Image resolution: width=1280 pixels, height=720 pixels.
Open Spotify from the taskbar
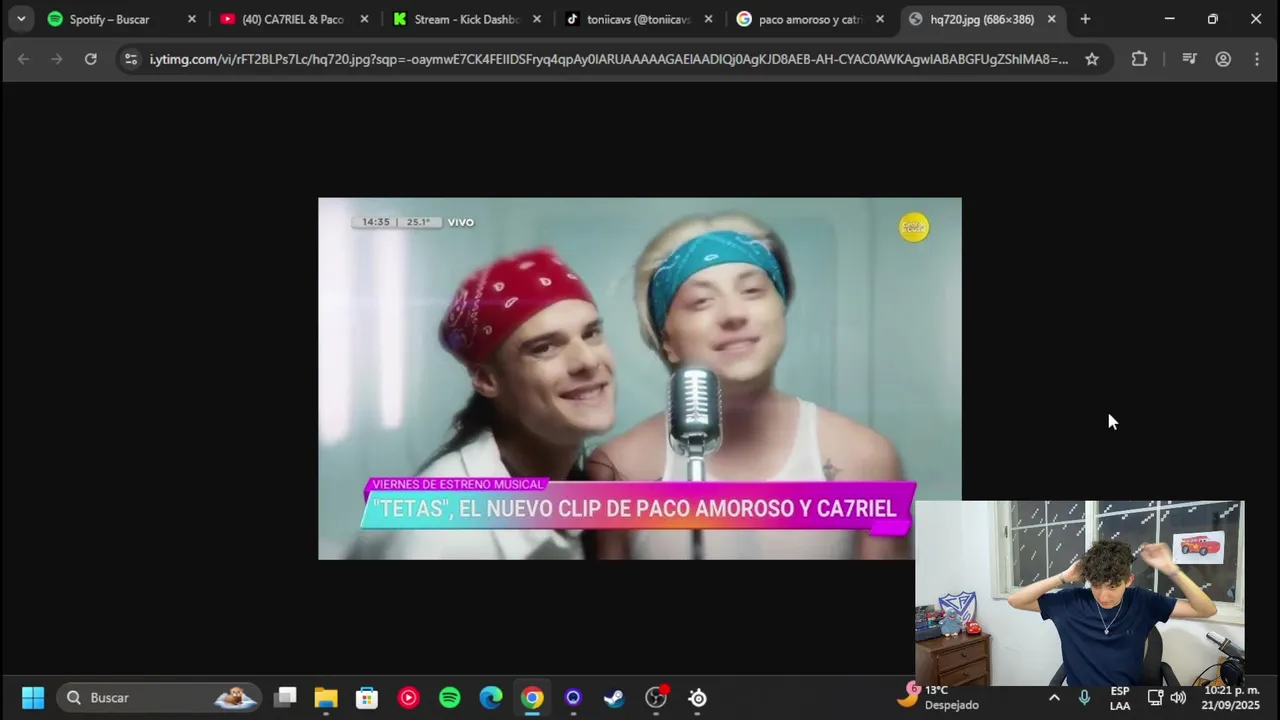click(x=450, y=697)
